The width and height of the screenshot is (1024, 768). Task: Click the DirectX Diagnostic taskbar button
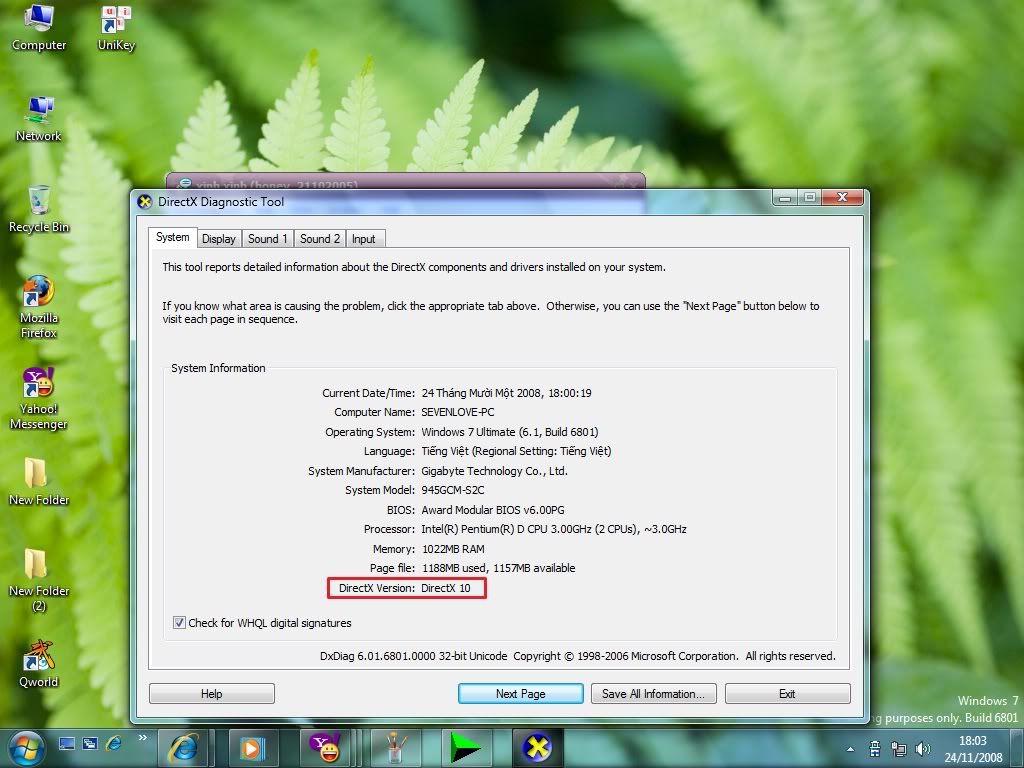pos(537,748)
